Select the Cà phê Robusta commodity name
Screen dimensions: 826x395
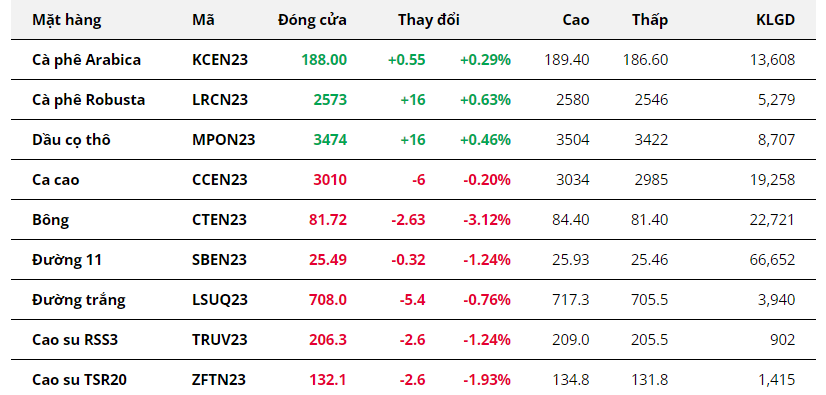point(88,100)
